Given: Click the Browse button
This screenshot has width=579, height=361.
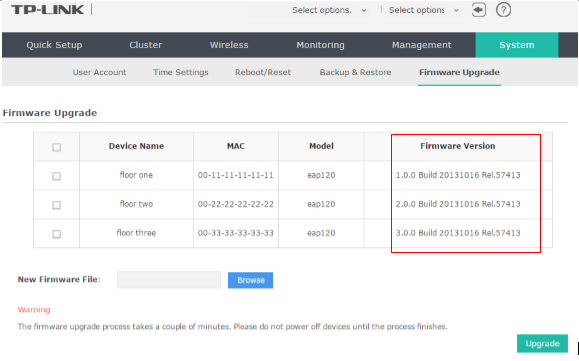Looking at the screenshot, I should point(250,280).
